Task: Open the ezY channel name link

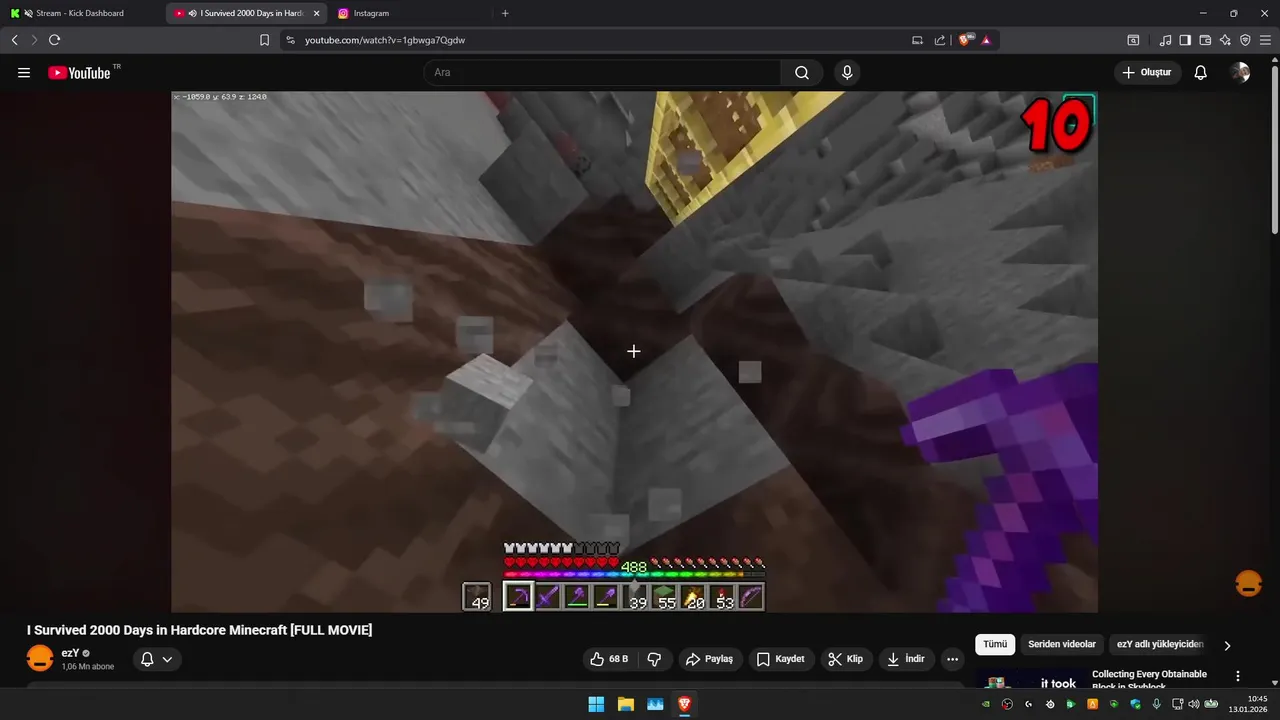Action: 70,653
